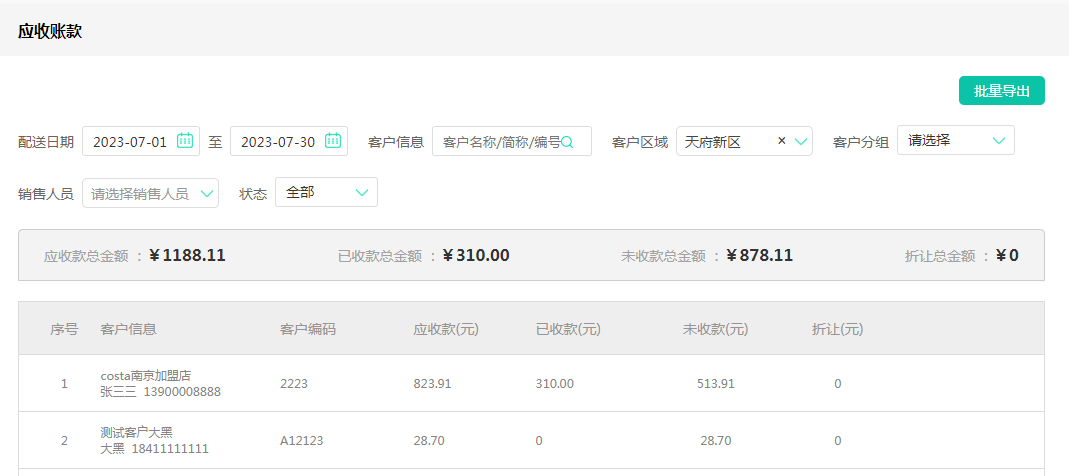
Task: Open the 状态 dropdown showing 全部
Action: pyautogui.click(x=326, y=192)
